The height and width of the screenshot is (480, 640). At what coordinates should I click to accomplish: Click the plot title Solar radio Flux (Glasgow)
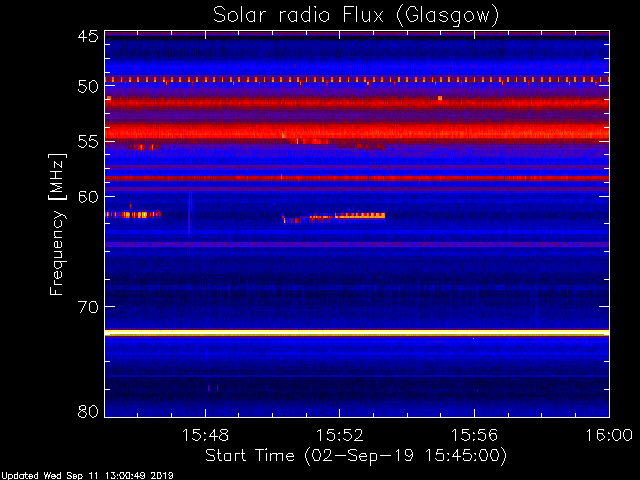pos(356,15)
